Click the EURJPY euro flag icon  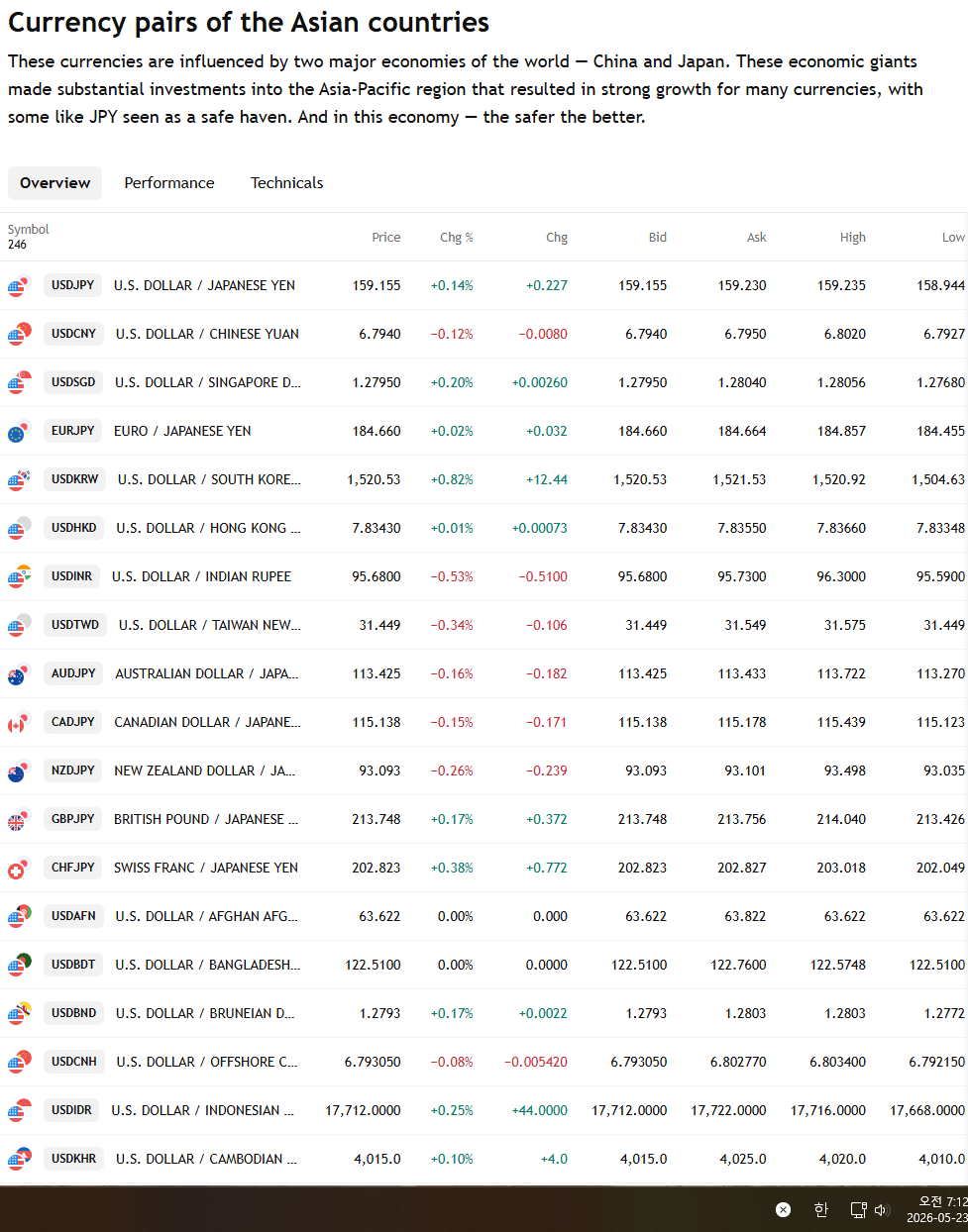[19, 432]
